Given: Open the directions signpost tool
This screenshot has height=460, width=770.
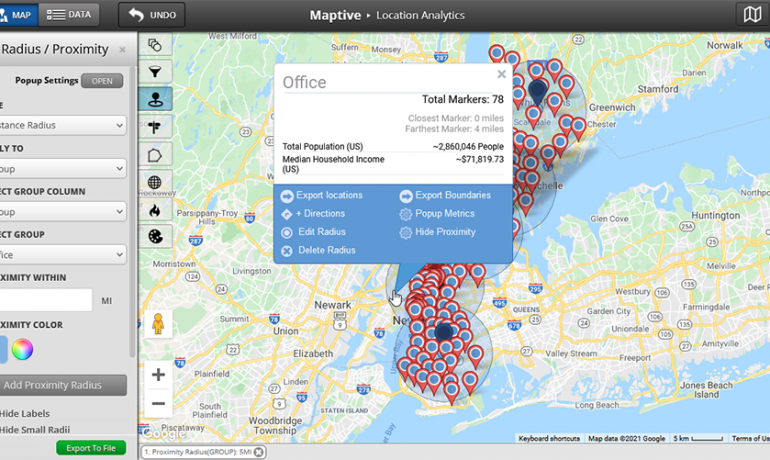Looking at the screenshot, I should (155, 127).
